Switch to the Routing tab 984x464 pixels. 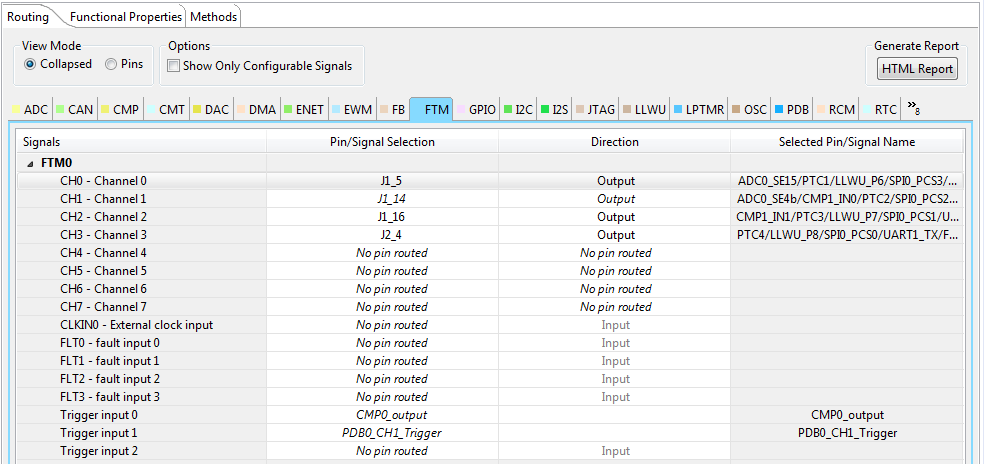click(x=28, y=17)
